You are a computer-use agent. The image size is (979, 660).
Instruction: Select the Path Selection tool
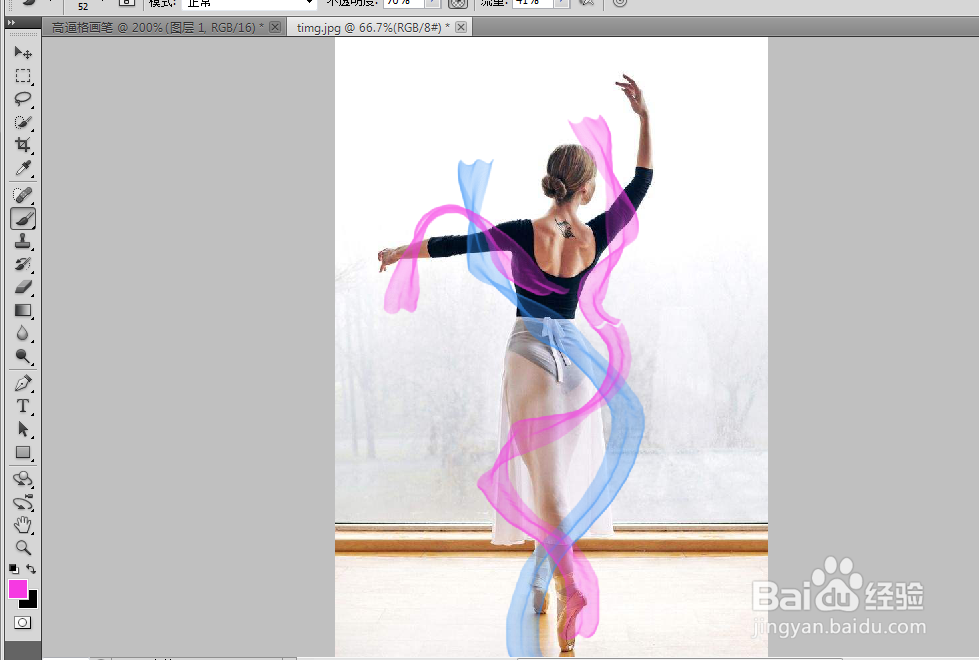22,430
